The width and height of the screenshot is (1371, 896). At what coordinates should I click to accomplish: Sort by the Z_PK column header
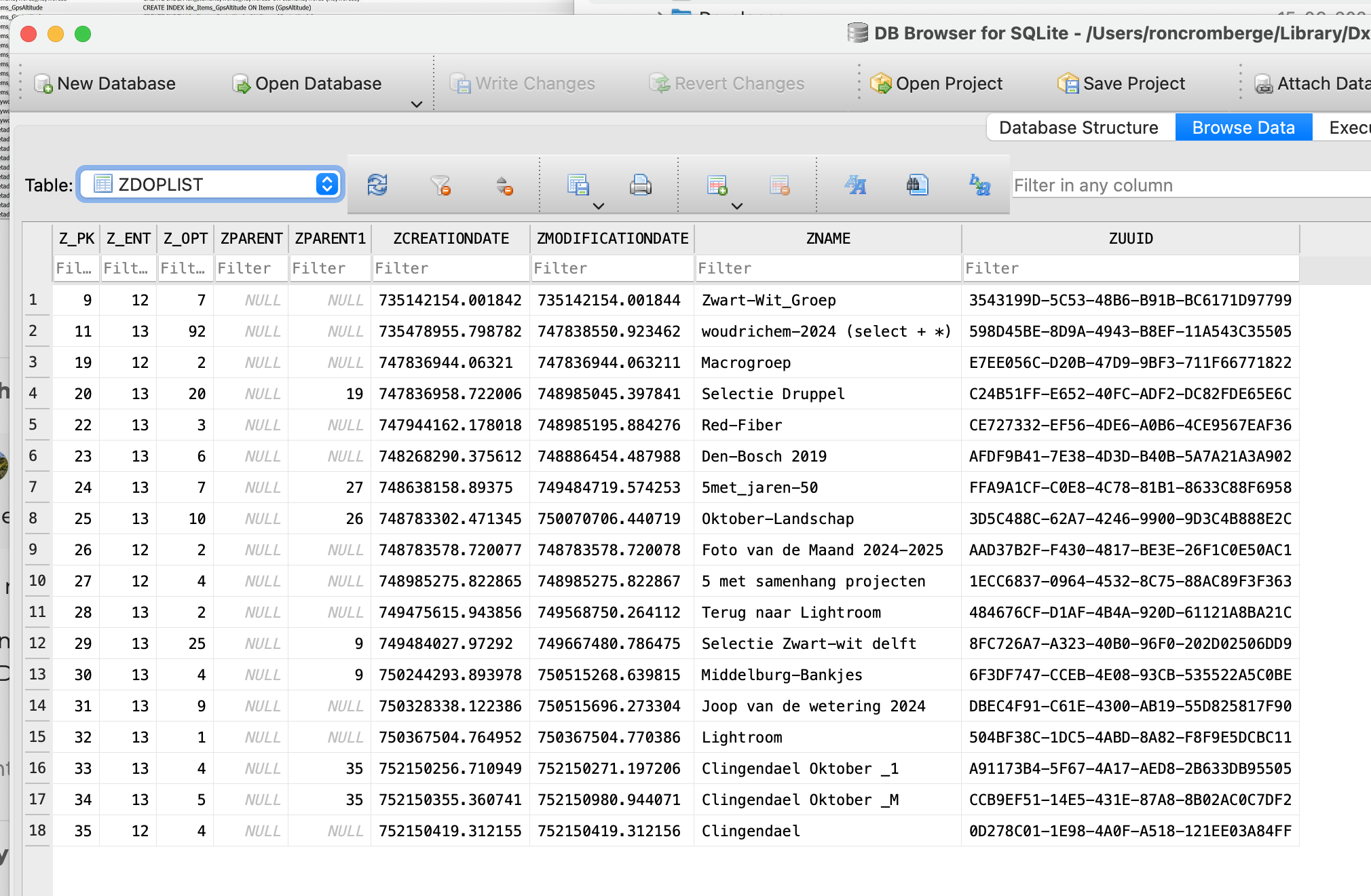(77, 238)
